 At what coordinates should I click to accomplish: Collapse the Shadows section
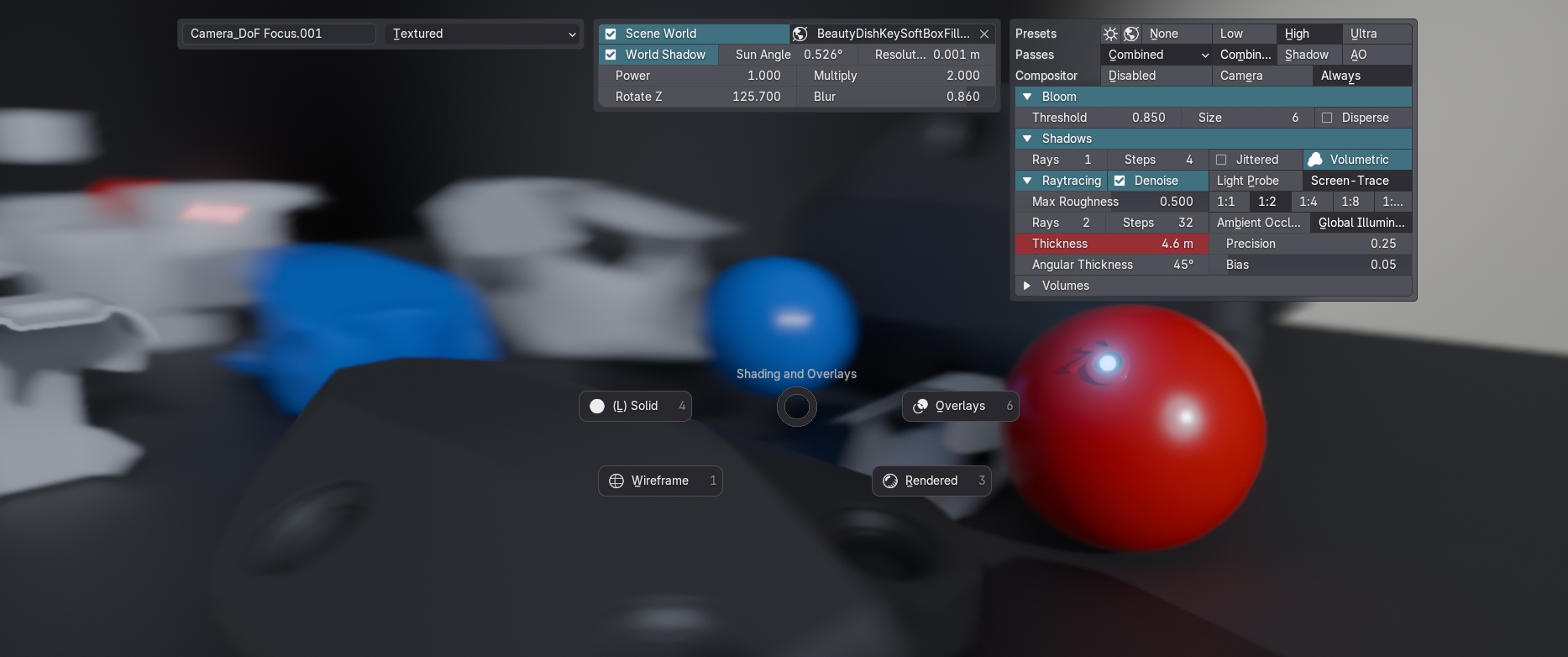point(1027,139)
